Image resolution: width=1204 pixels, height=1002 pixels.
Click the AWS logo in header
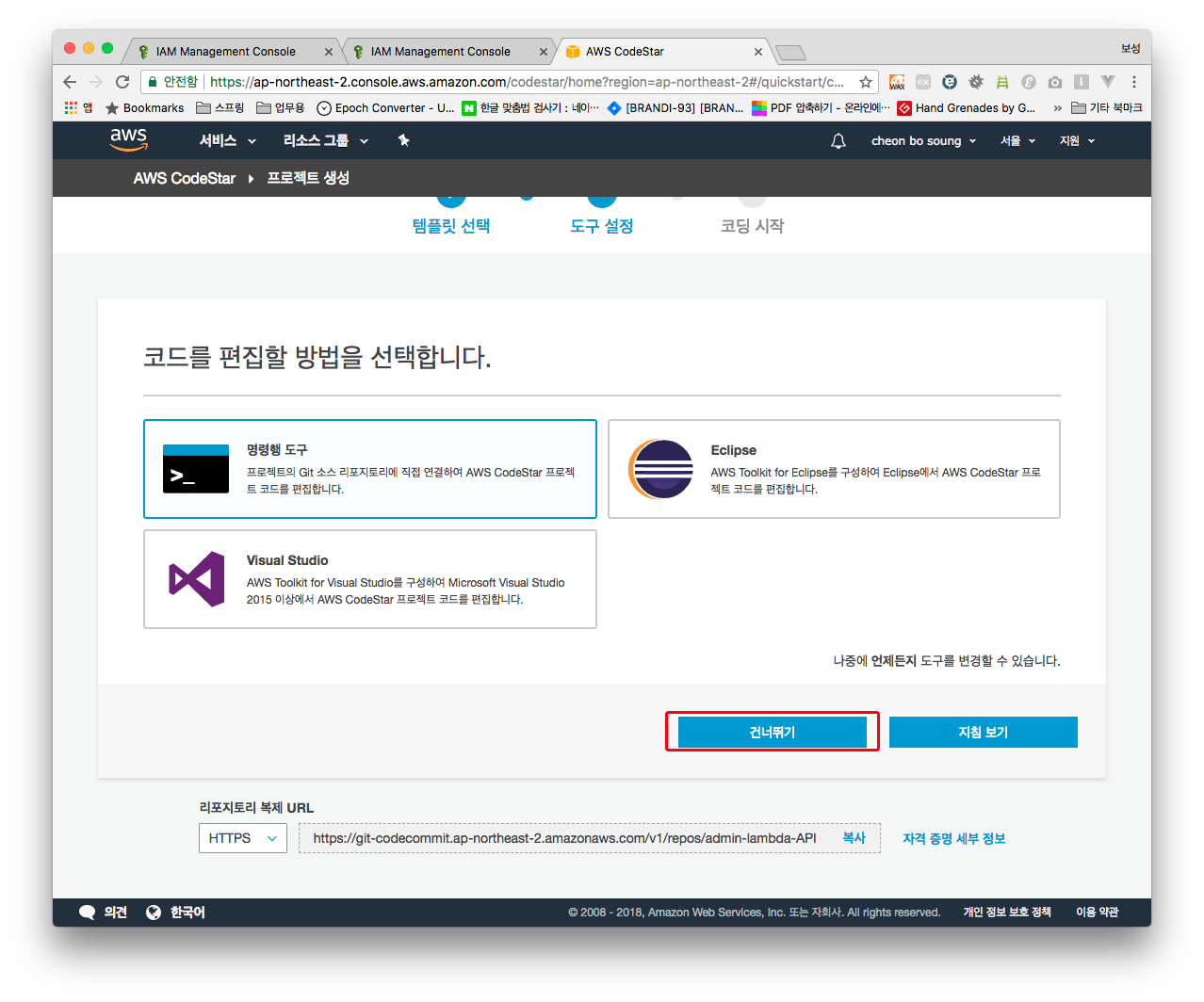coord(128,139)
